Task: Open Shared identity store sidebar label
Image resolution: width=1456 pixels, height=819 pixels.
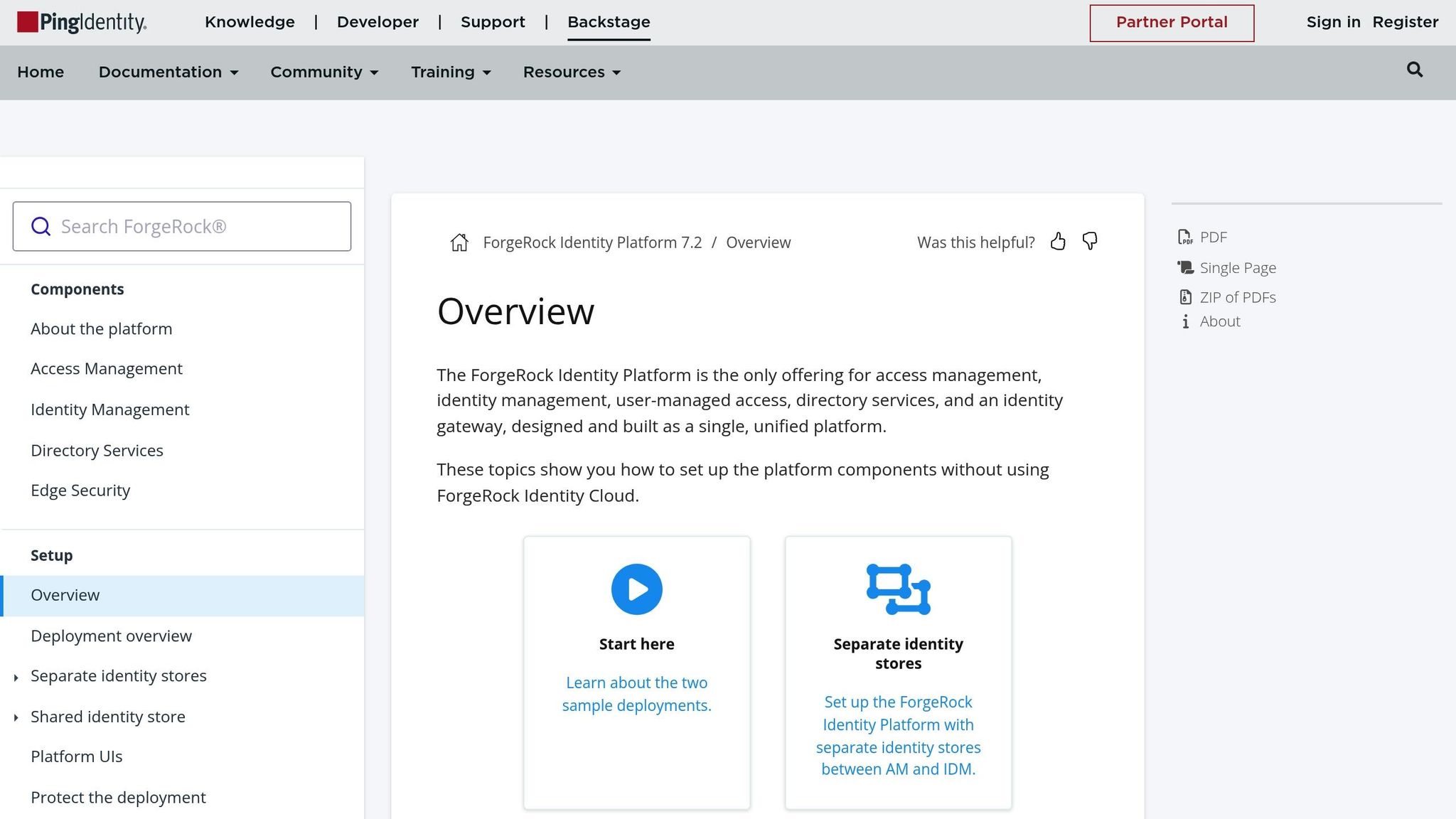Action: 108,717
